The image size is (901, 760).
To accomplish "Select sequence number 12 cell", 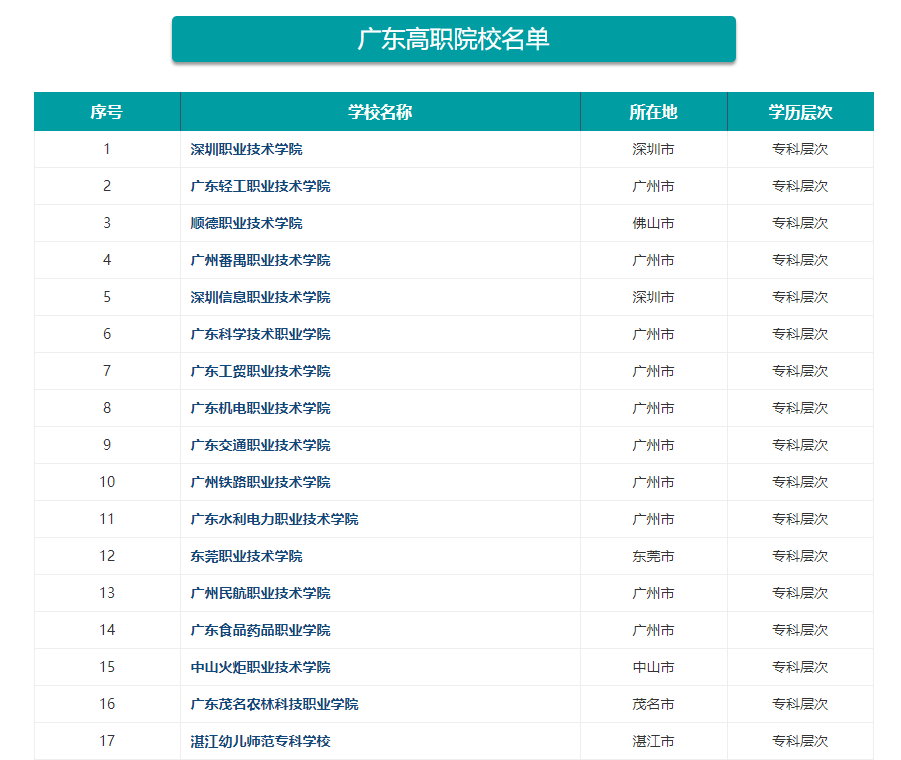I will pos(107,556).
